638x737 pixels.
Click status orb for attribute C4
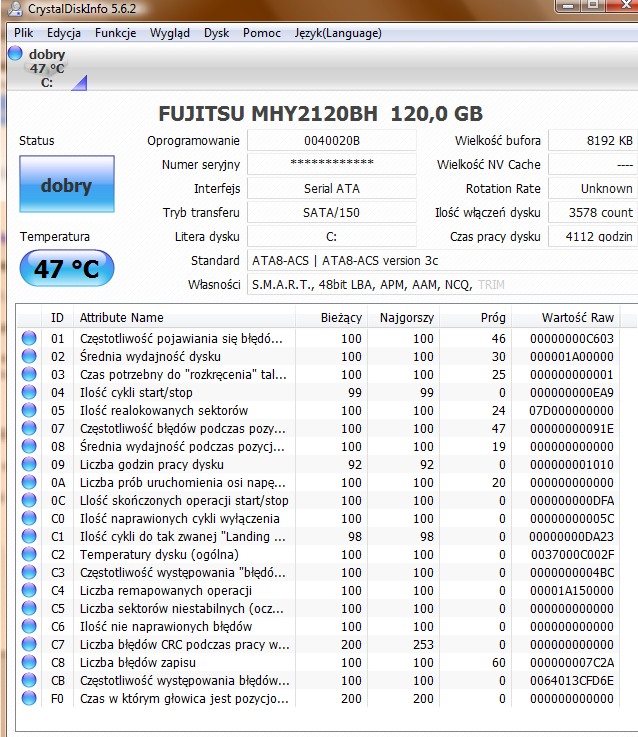(29, 590)
